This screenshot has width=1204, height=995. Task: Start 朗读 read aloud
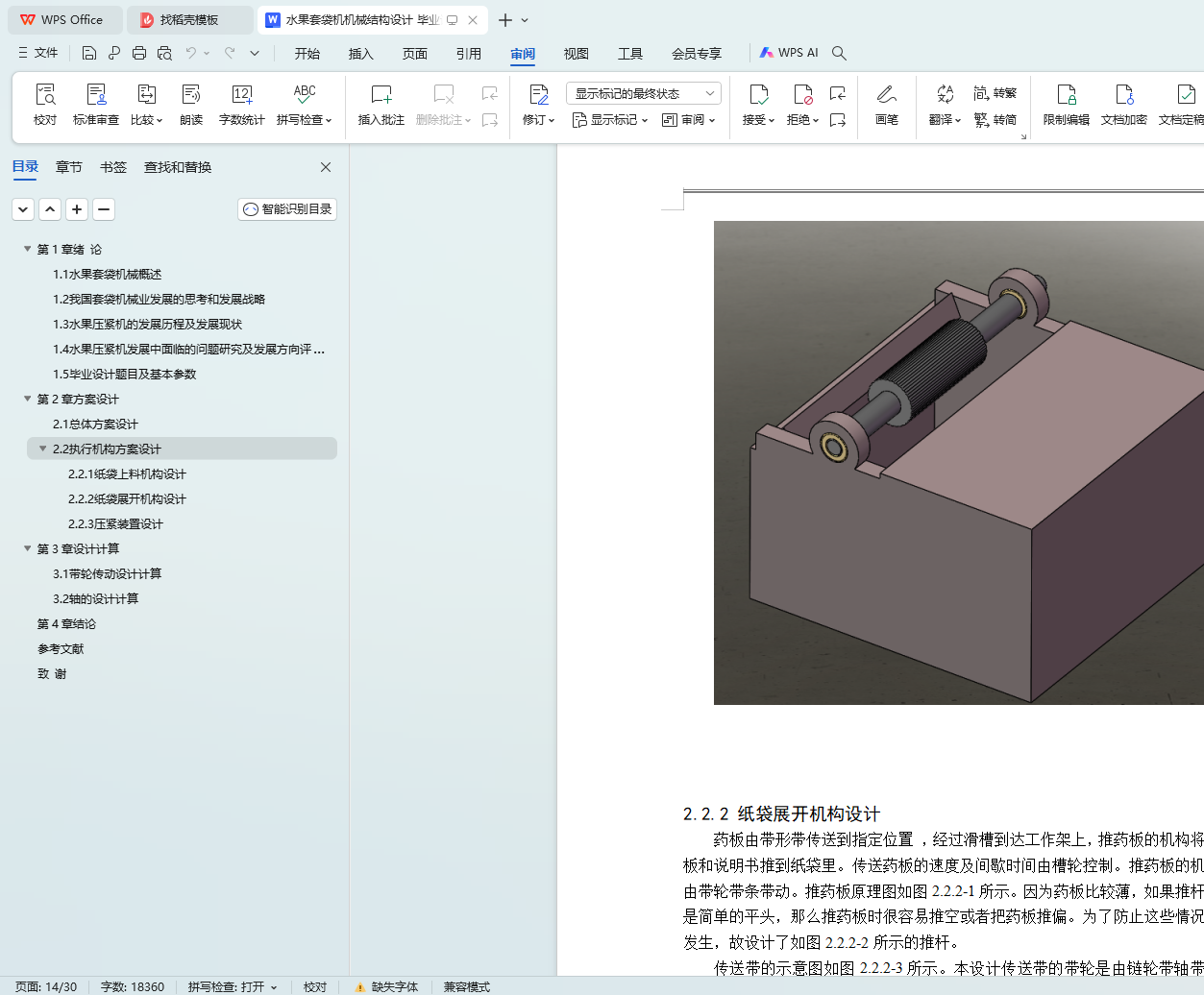191,105
